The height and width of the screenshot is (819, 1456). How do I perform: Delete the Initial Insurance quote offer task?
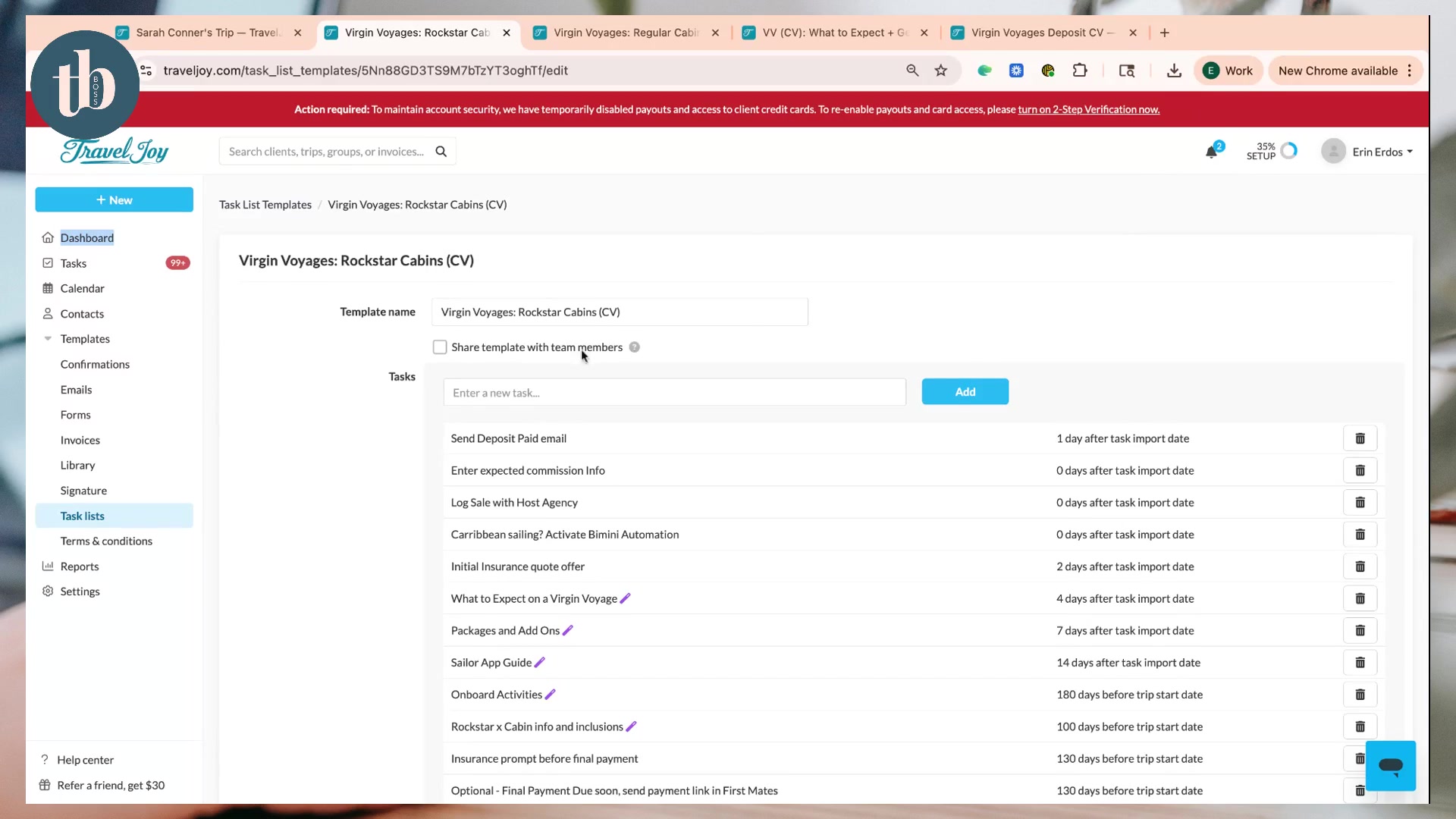[x=1360, y=566]
